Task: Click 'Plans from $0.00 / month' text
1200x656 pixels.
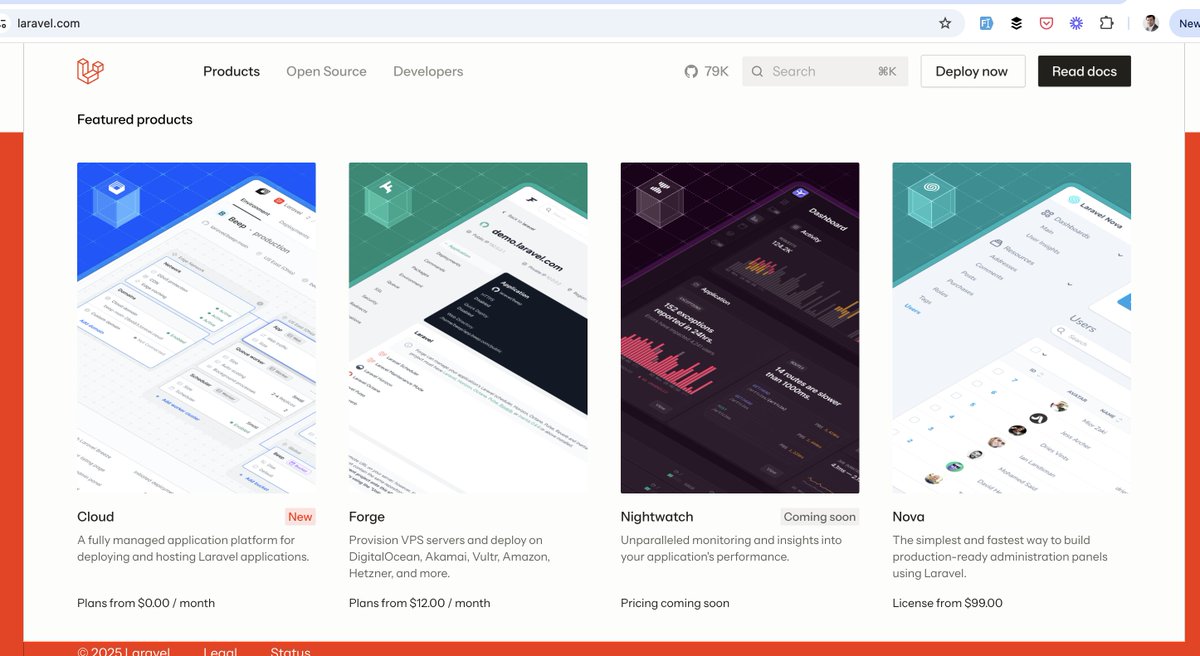Action: tap(146, 603)
